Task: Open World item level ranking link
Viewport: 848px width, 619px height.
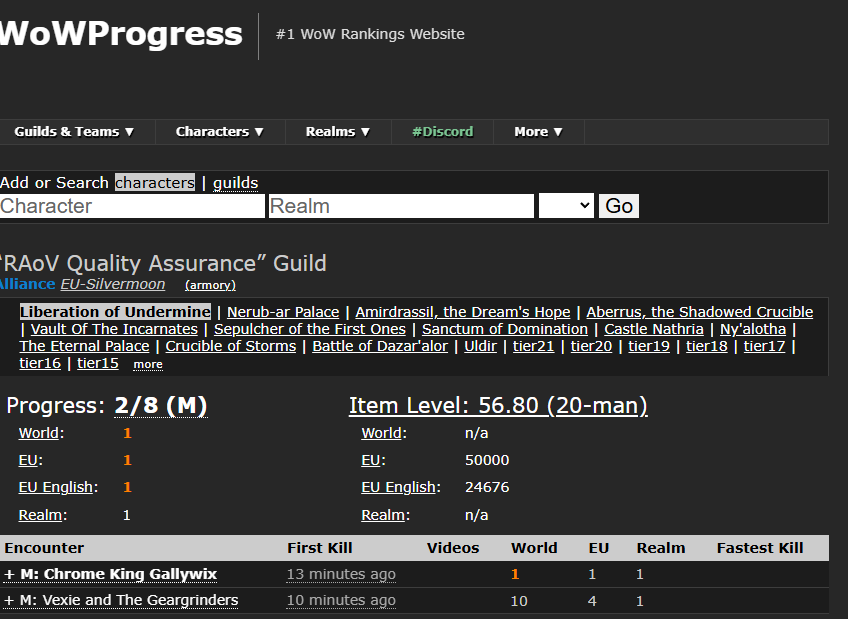Action: (x=381, y=433)
